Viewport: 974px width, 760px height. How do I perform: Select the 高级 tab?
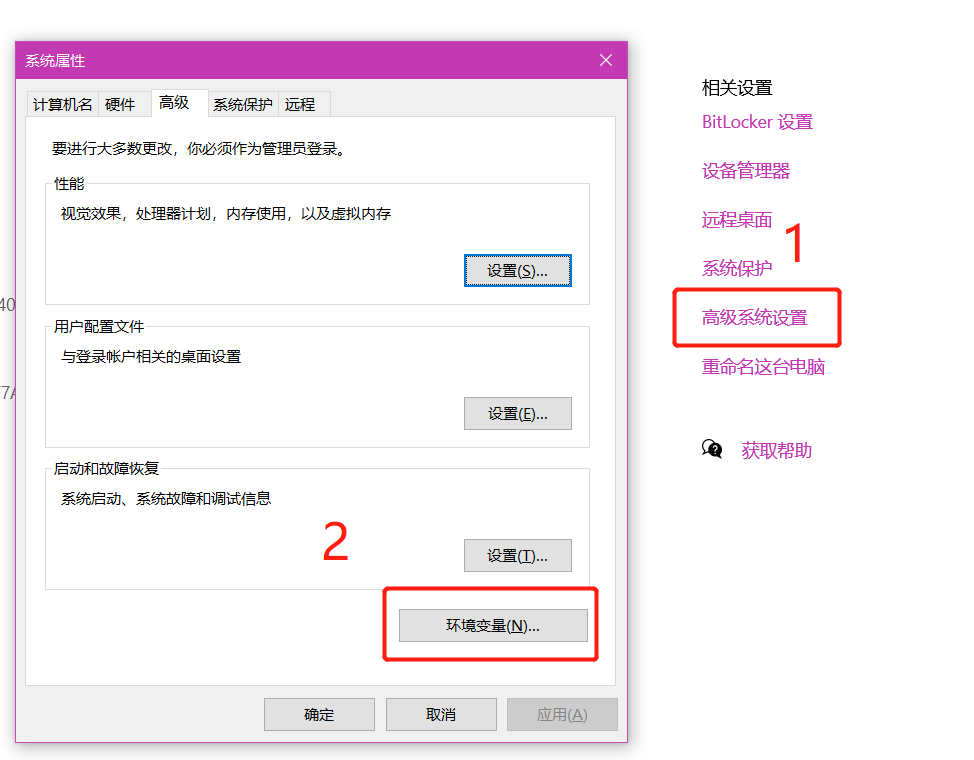tap(174, 103)
